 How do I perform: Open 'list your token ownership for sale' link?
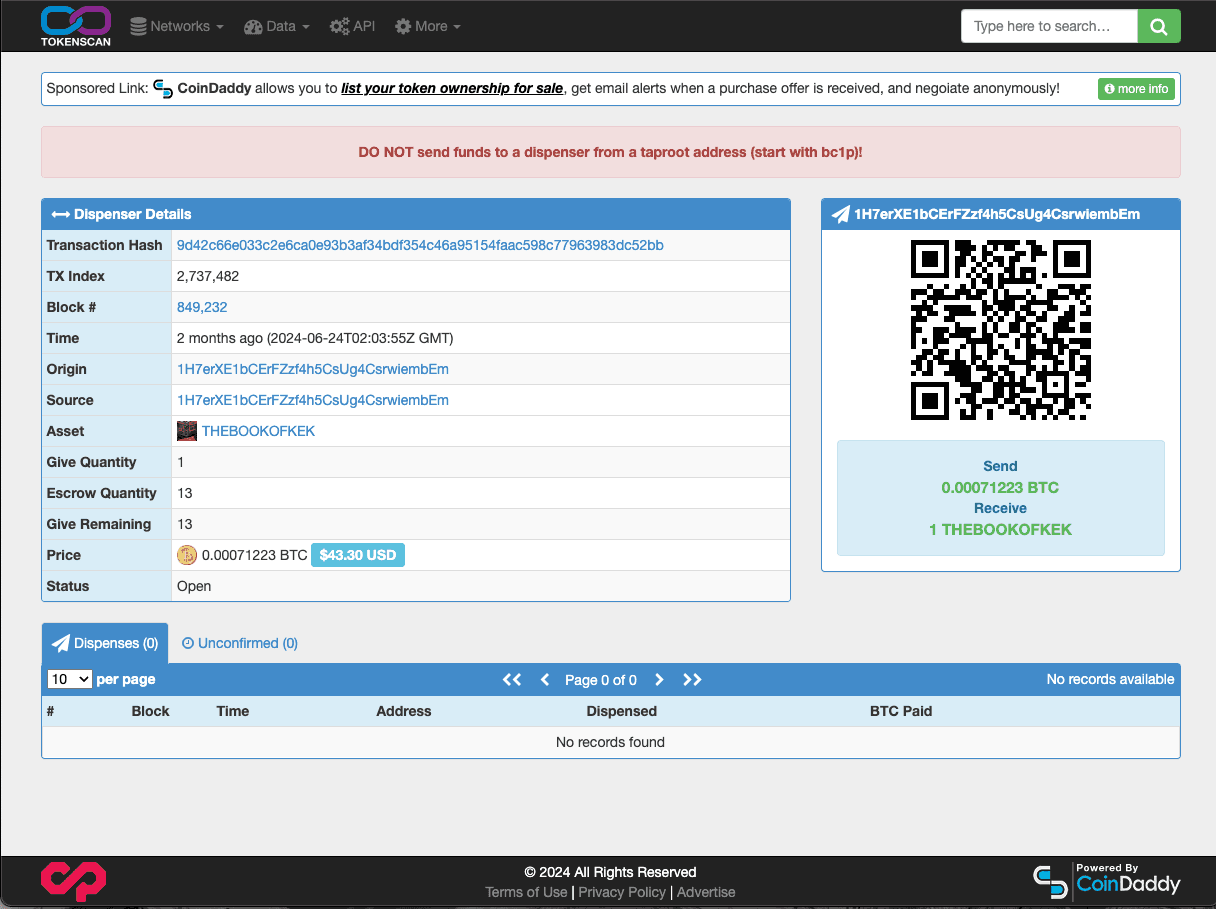(x=452, y=88)
